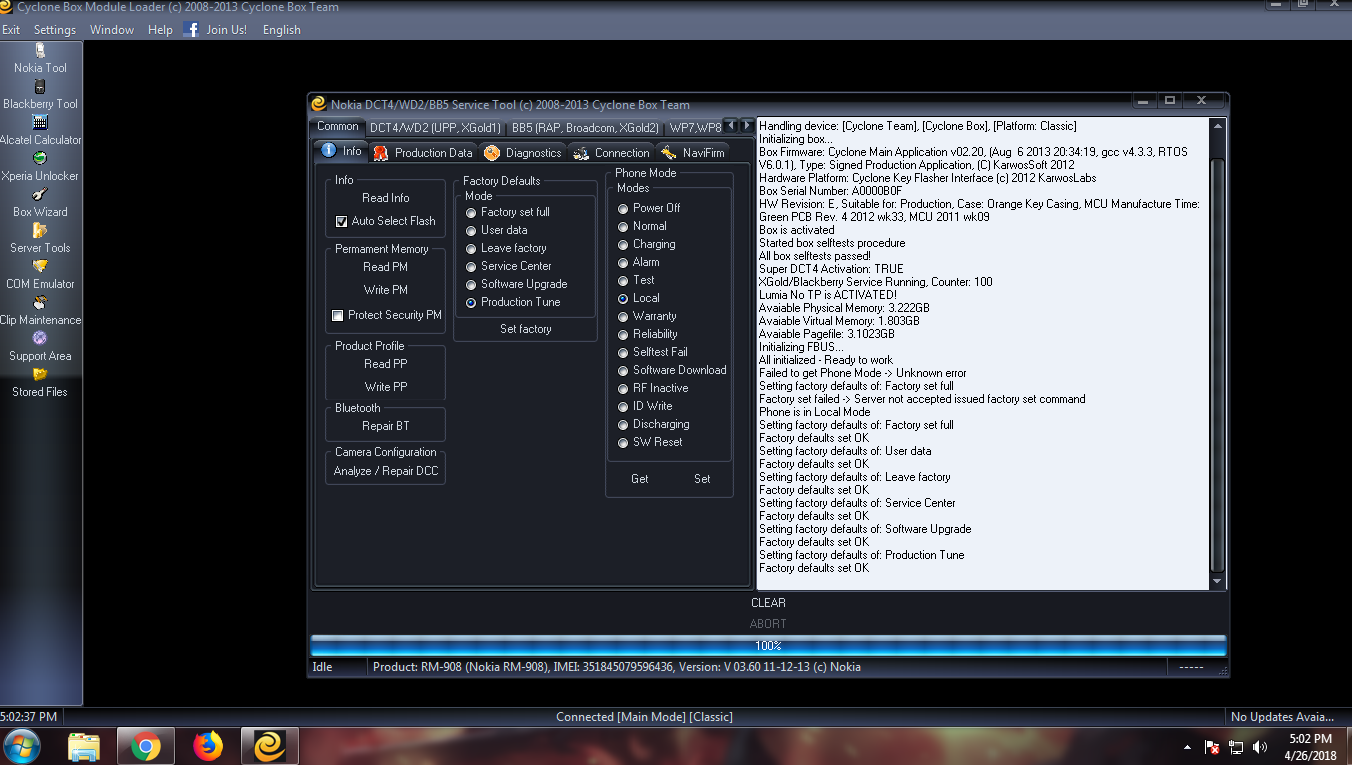Viewport: 1352px width, 765px height.
Task: Click the network tray icon
Action: point(1236,747)
